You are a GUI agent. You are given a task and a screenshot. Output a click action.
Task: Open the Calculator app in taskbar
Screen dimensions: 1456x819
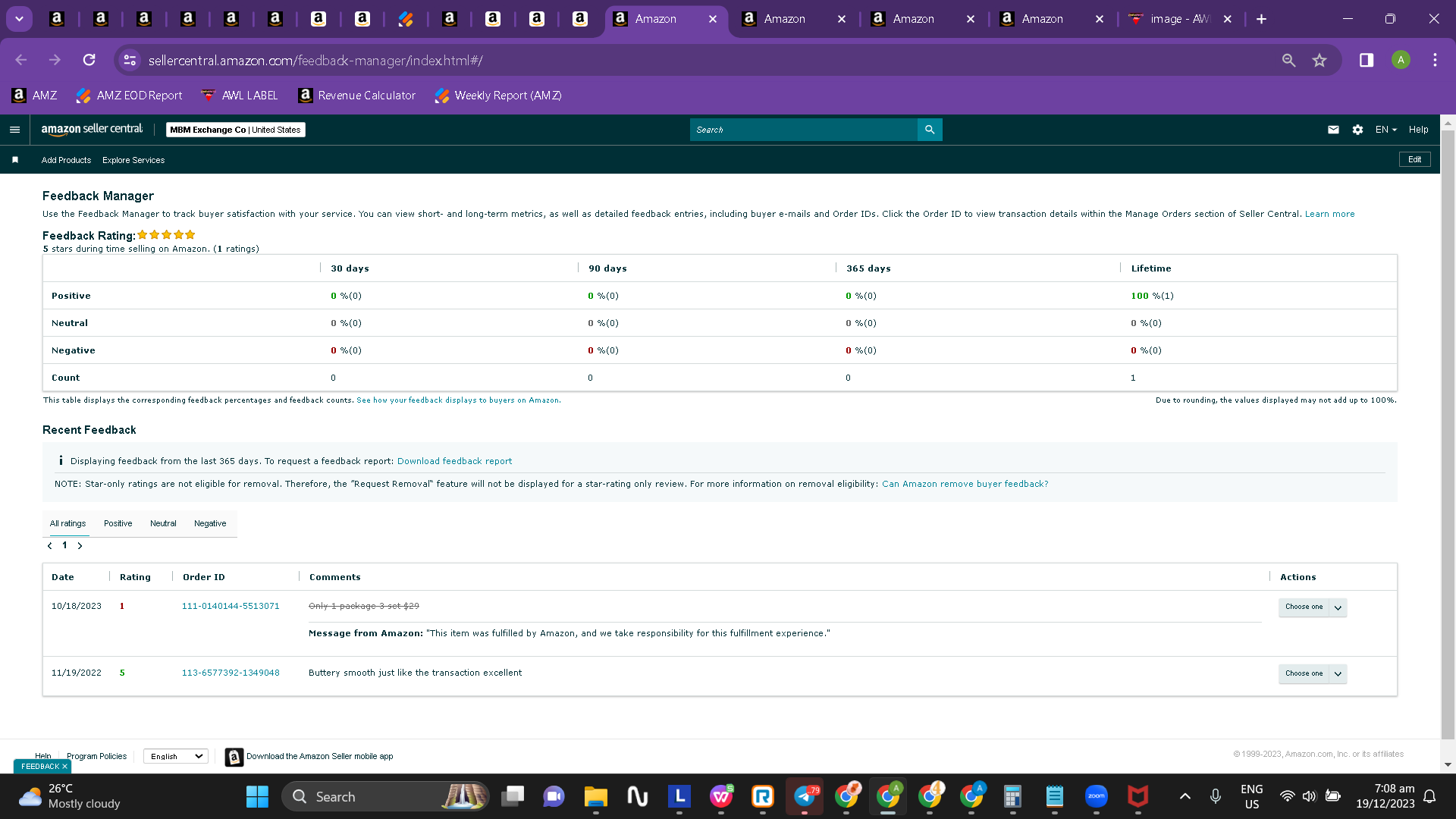(x=1012, y=796)
